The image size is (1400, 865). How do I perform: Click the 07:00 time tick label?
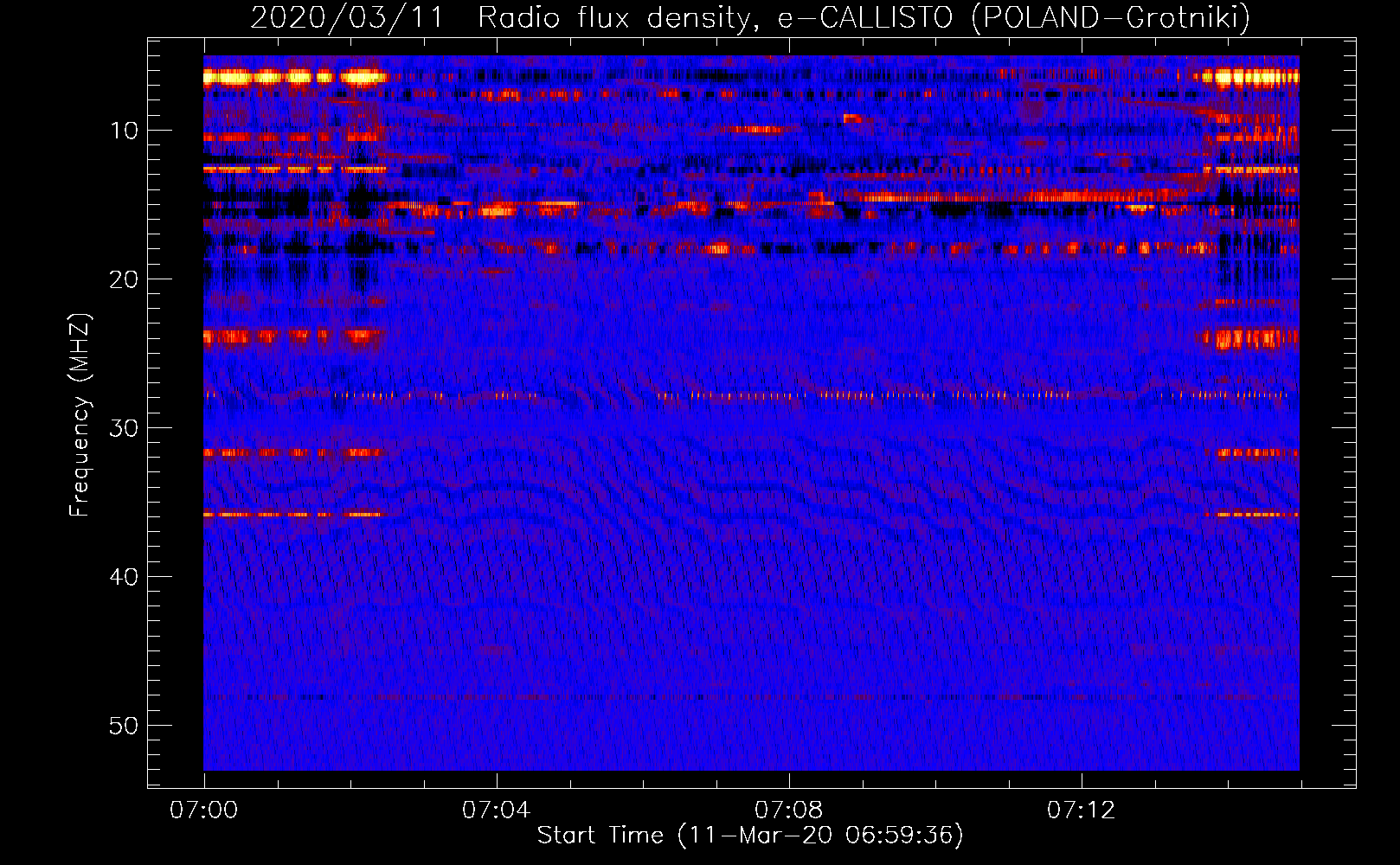203,811
